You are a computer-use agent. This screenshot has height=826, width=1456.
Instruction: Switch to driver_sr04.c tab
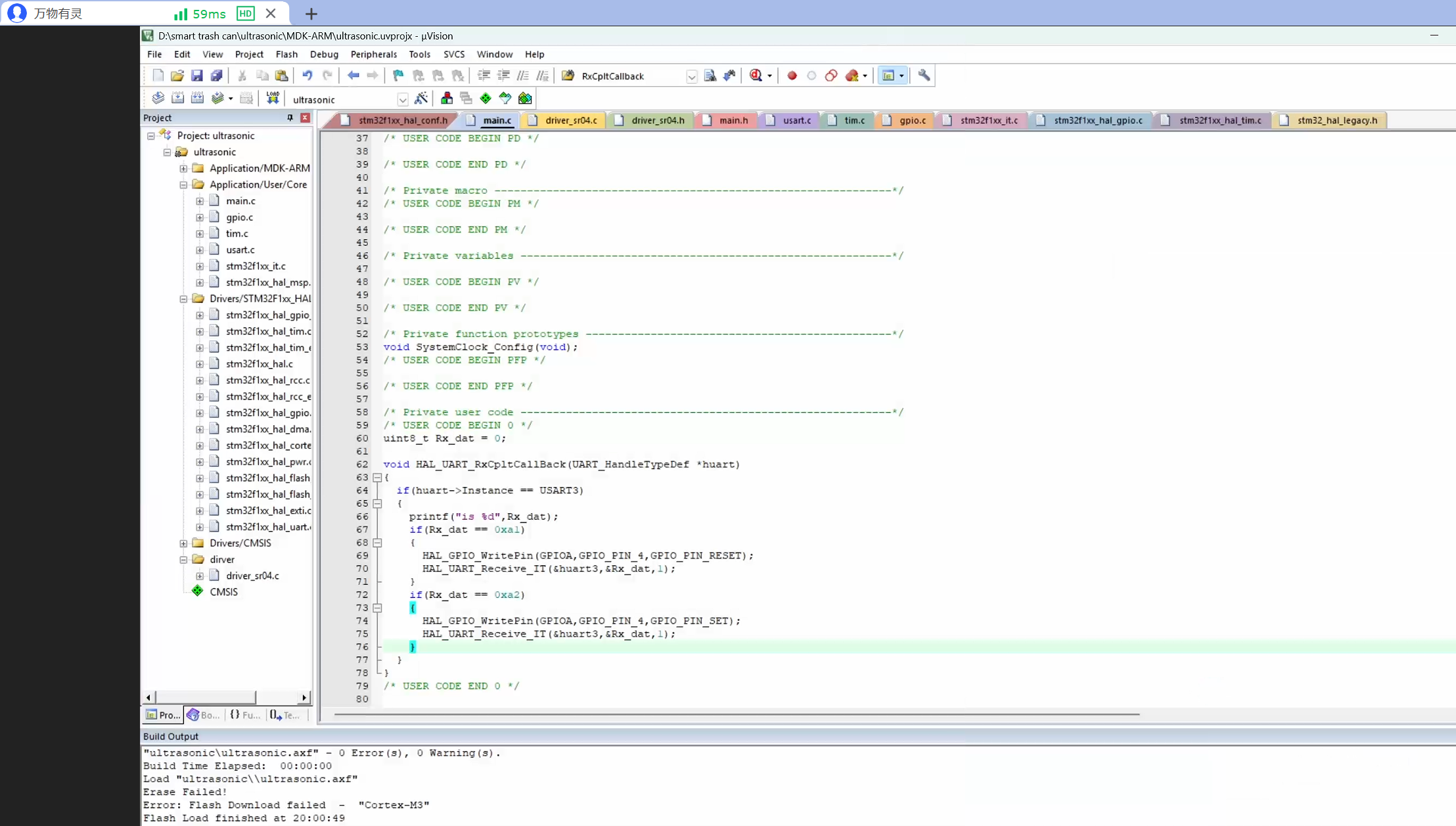point(570,120)
